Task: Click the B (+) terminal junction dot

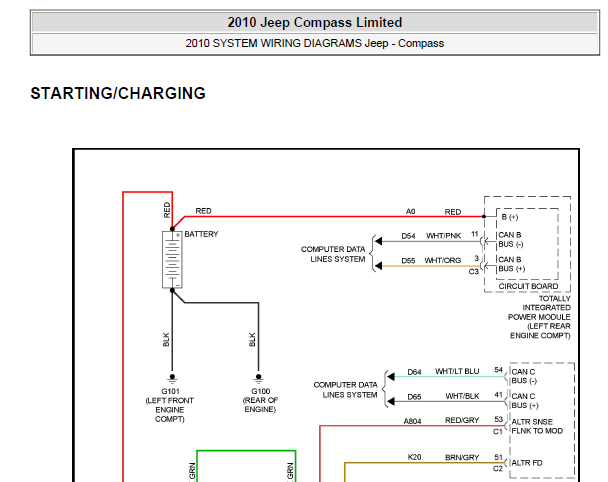Action: tap(484, 216)
